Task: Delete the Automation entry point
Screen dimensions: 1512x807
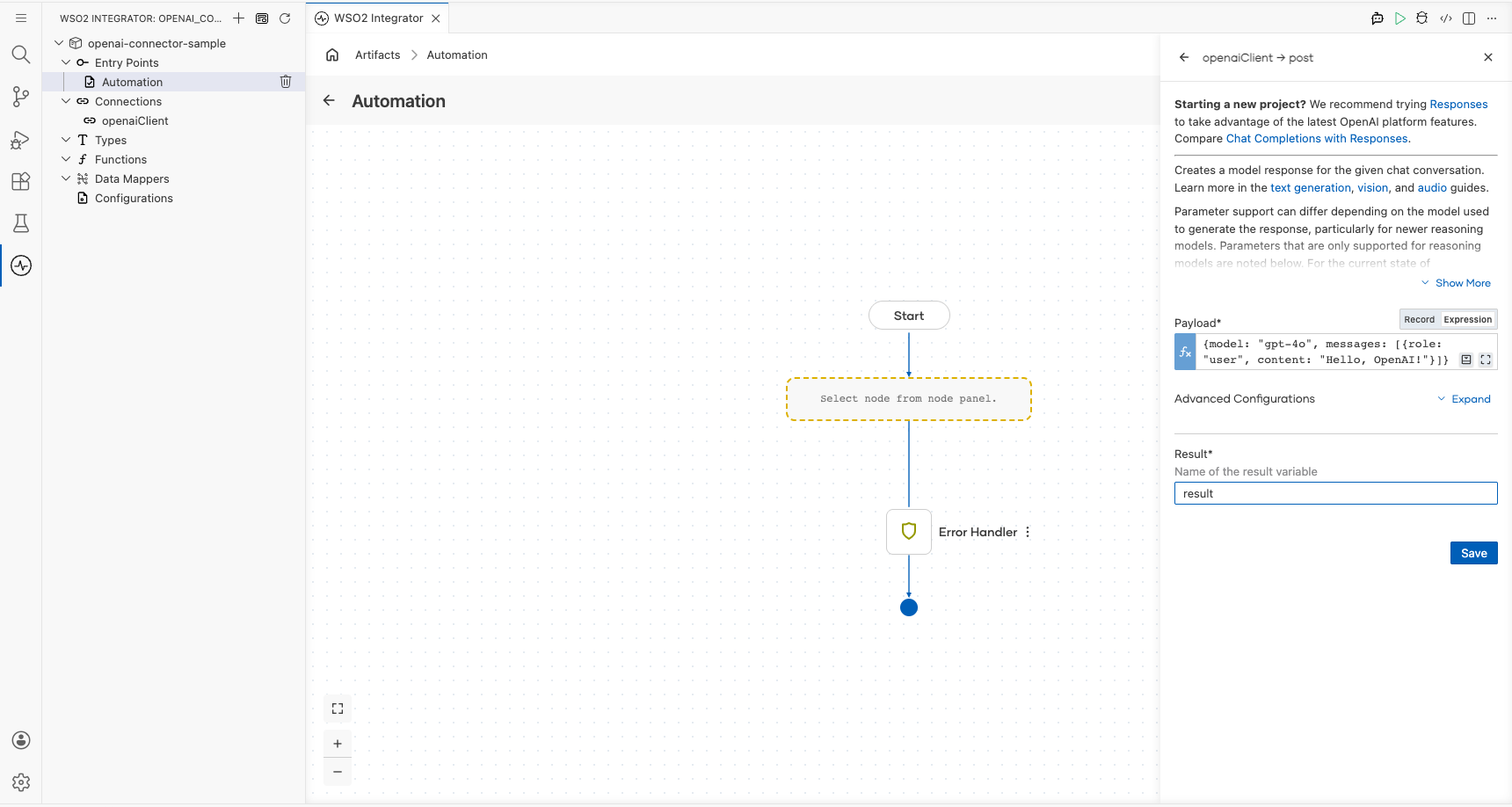Action: pos(286,82)
